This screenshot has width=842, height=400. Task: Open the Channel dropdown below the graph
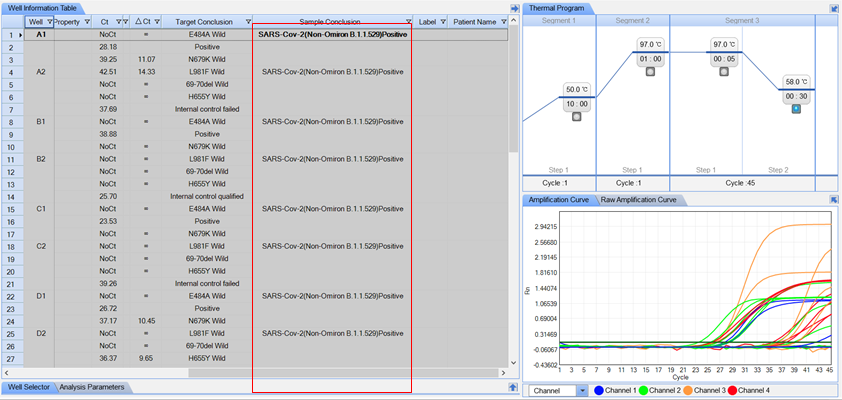pyautogui.click(x=583, y=390)
